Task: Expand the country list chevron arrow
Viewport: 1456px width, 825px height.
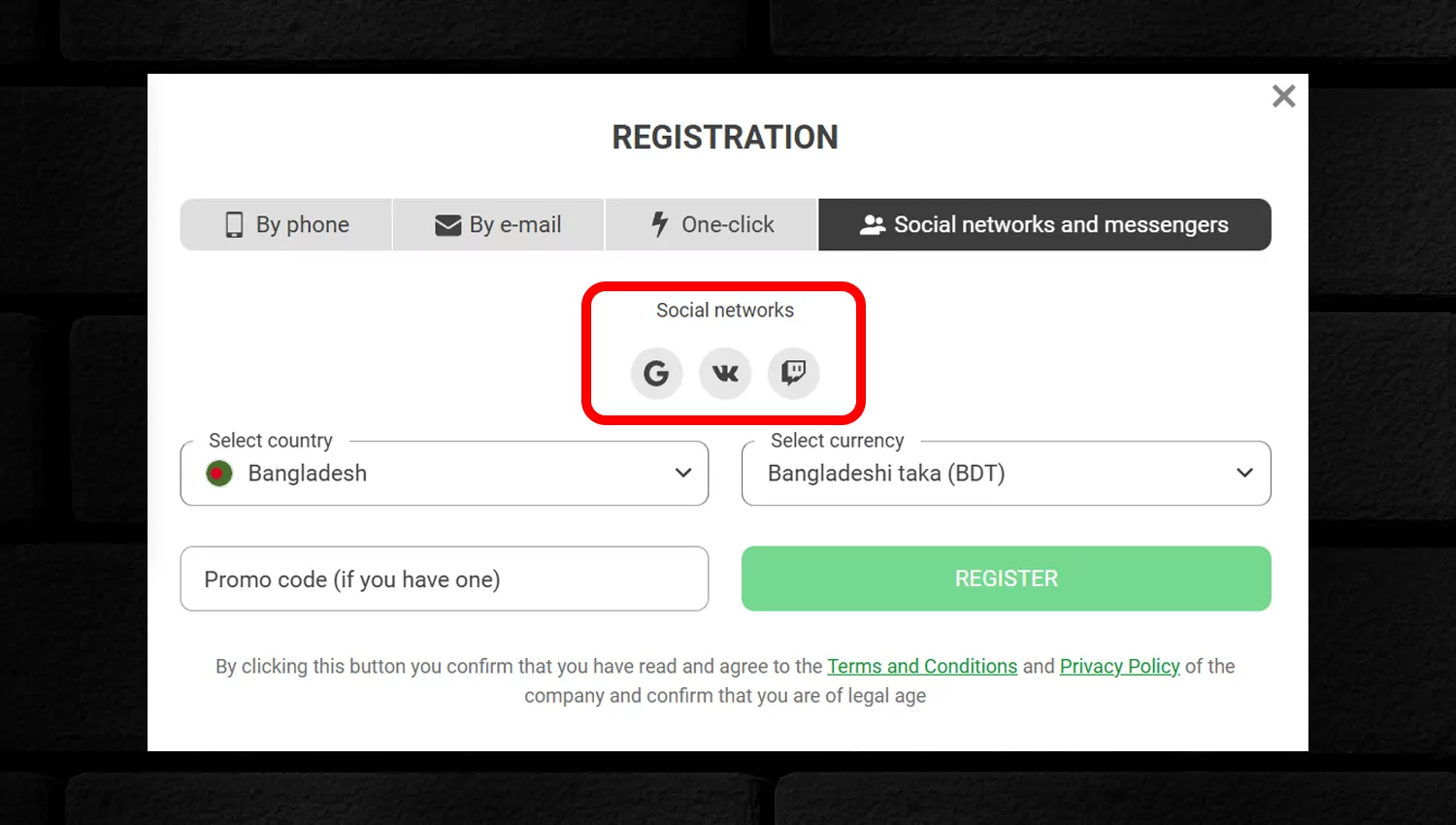Action: (x=683, y=473)
